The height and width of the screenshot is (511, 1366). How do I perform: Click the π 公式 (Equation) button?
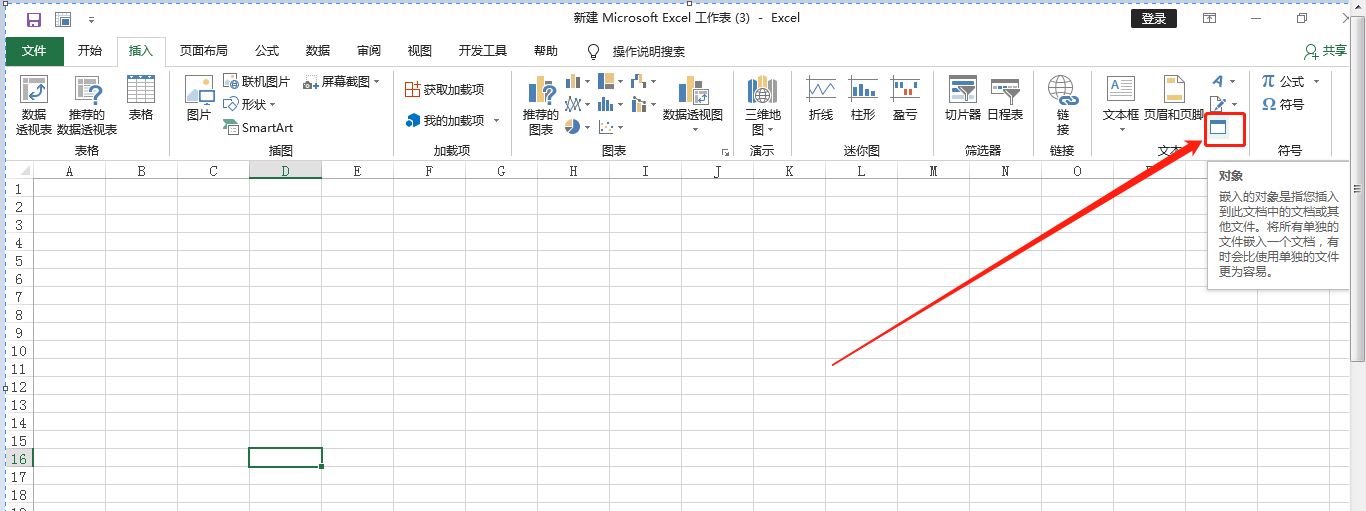(1290, 81)
